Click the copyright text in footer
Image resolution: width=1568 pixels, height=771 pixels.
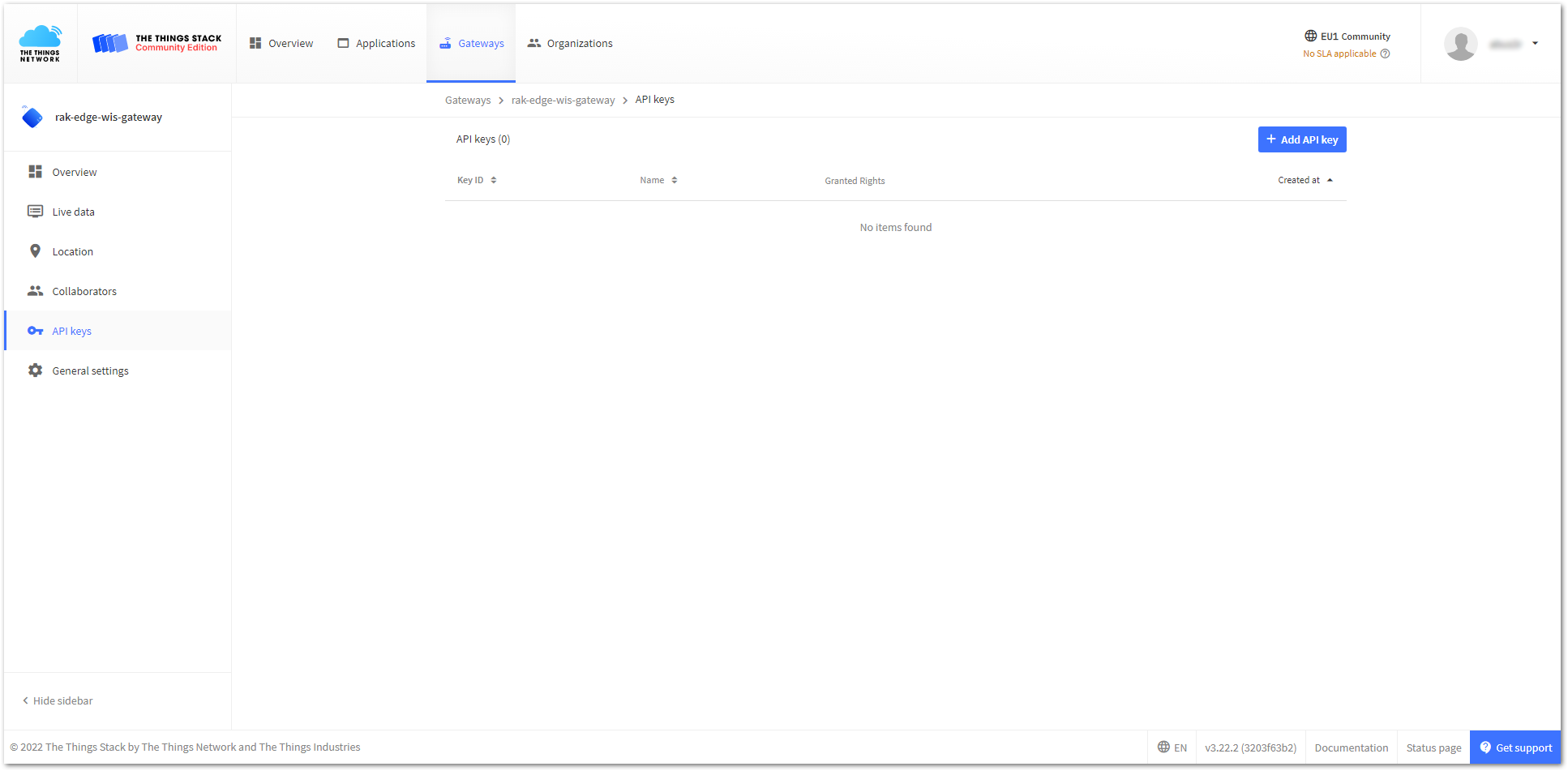[185, 747]
